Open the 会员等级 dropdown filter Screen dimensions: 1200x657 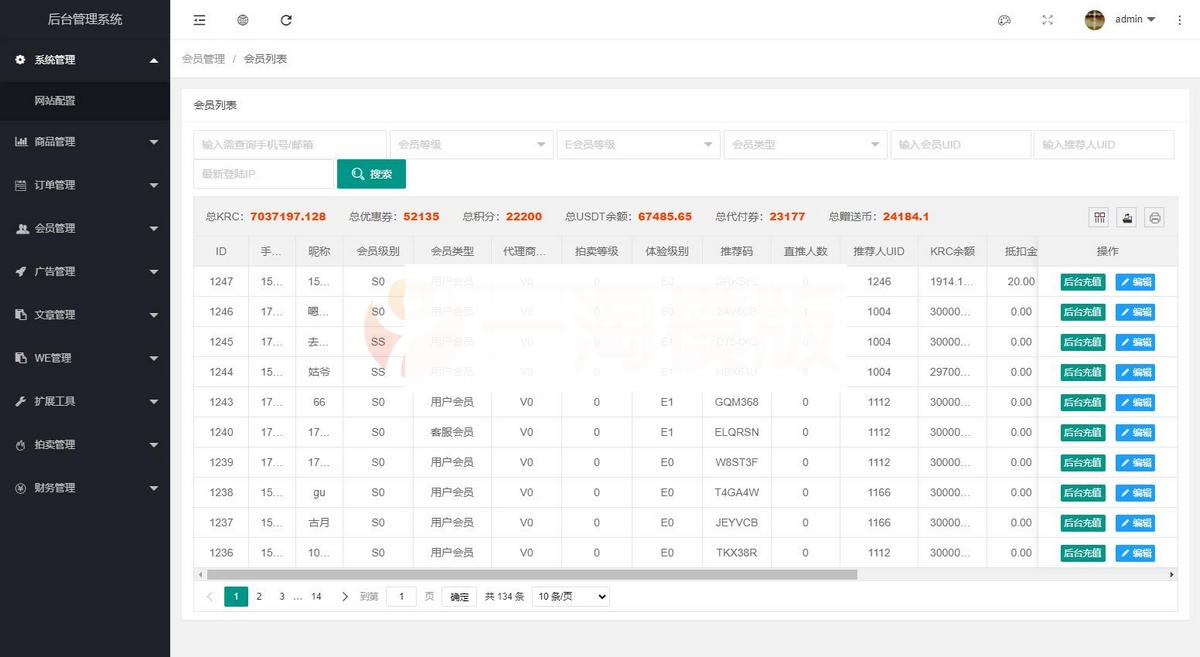tap(471, 144)
